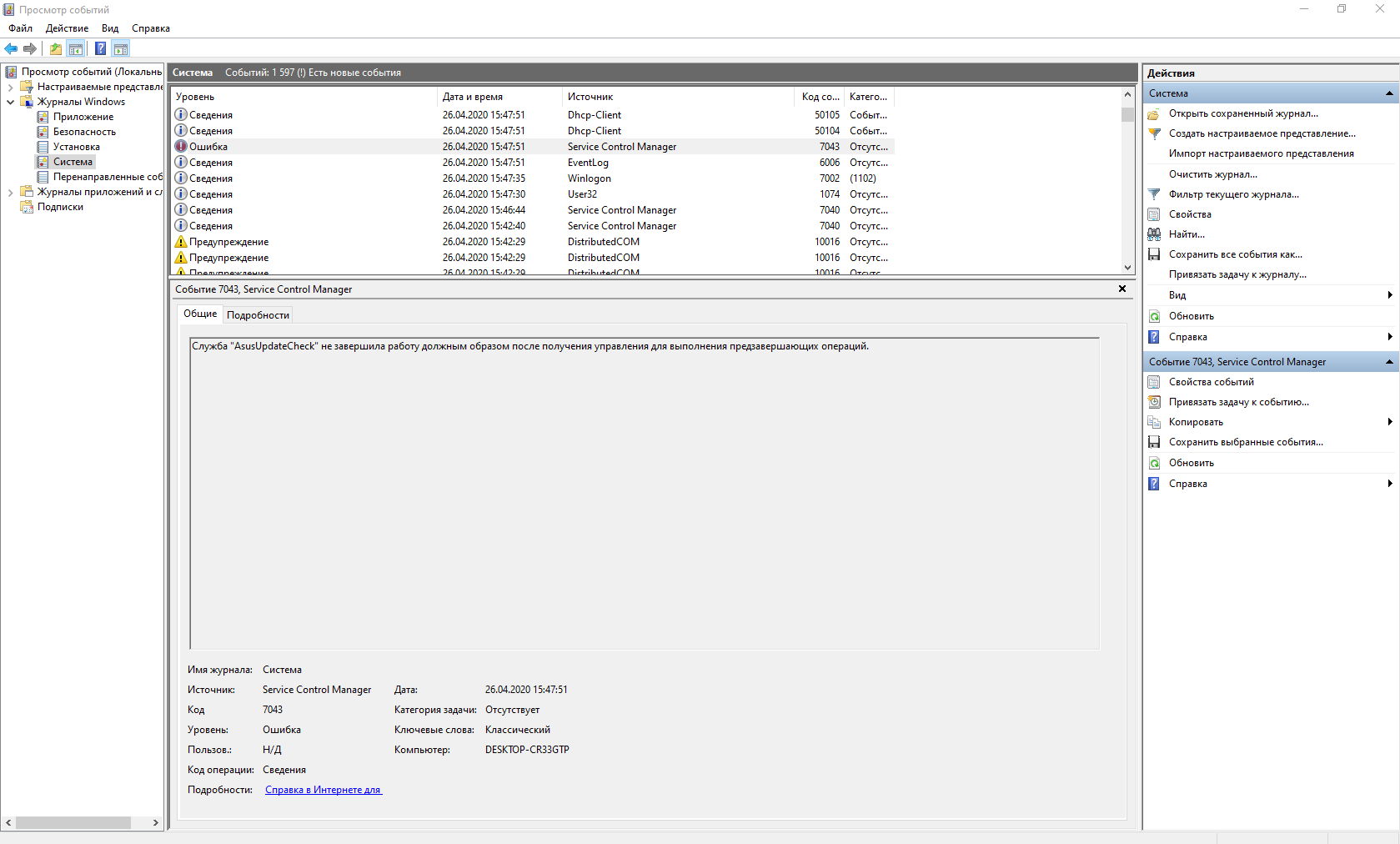Collapse the Событие 7043 actions section

pyautogui.click(x=1389, y=362)
